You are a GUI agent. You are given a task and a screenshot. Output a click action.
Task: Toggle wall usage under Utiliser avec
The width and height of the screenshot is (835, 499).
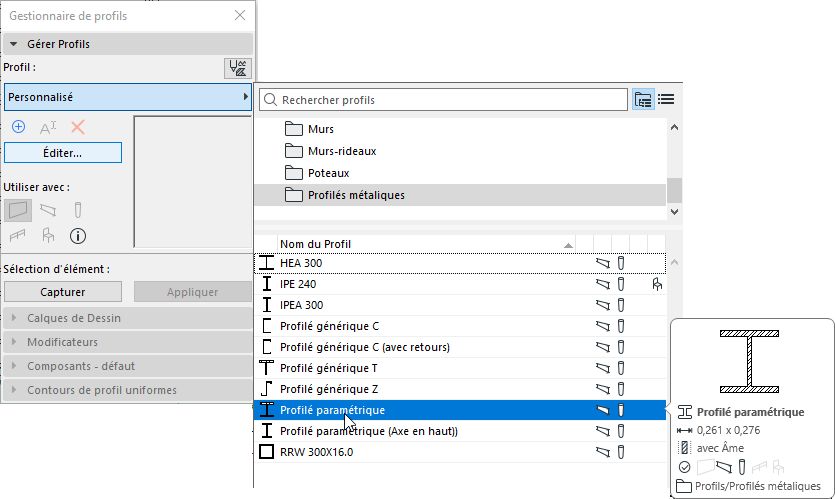click(x=18, y=210)
